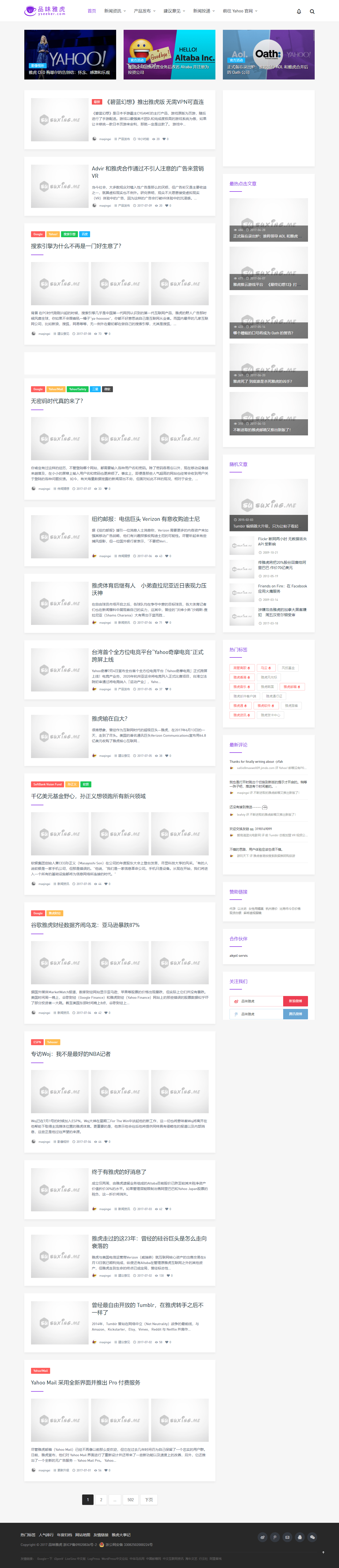The height and width of the screenshot is (1568, 339).
Task: Open article 终于有雅虎的好消息了
Action: coord(119,1172)
